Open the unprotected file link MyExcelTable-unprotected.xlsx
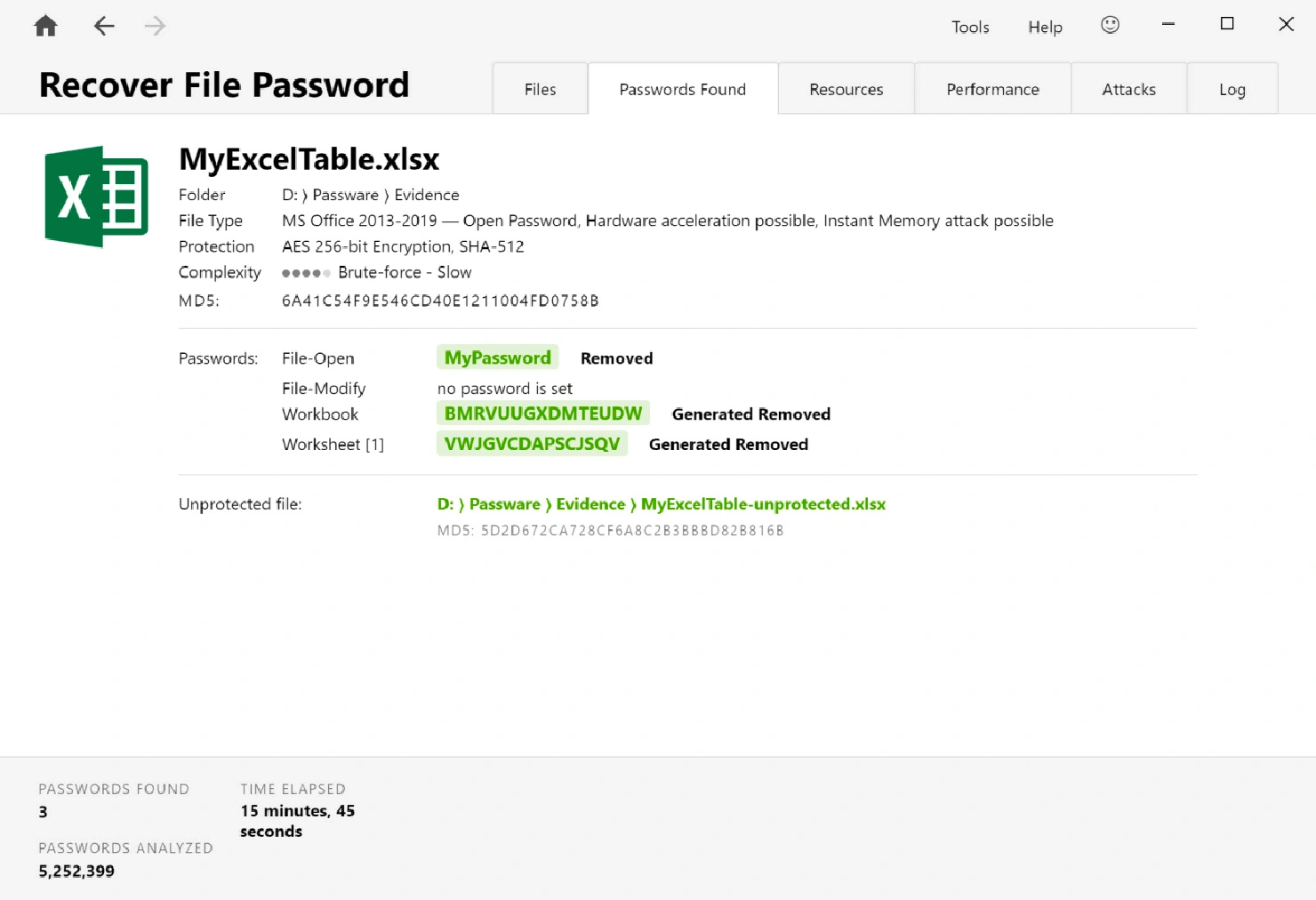Screen dimensions: 1316x900 pos(661,503)
